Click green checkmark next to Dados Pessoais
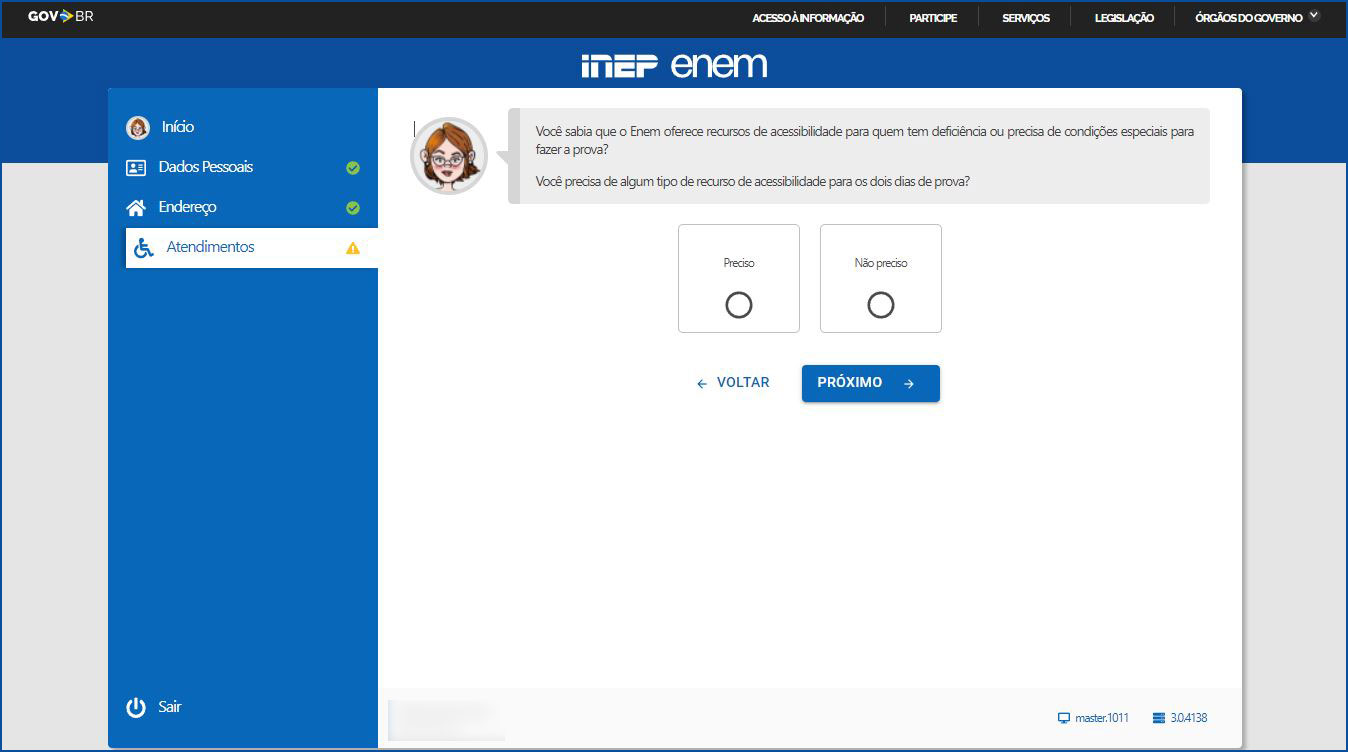Screen dimensions: 1348x752 tap(352, 168)
